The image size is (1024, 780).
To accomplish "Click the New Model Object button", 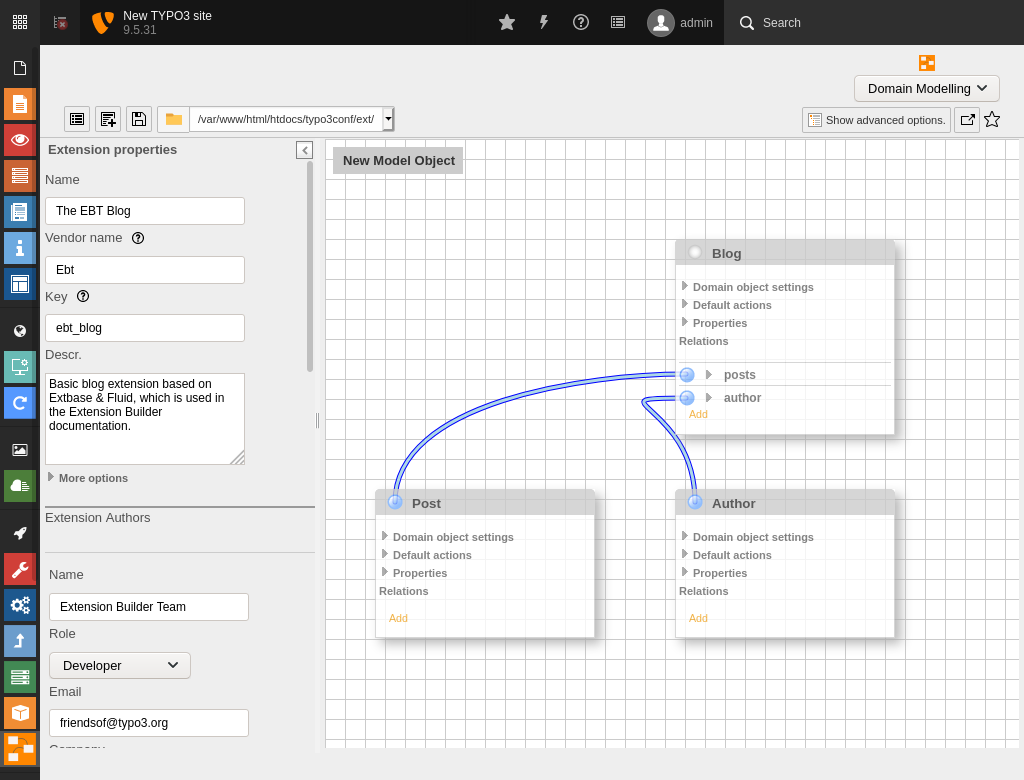I will click(398, 161).
